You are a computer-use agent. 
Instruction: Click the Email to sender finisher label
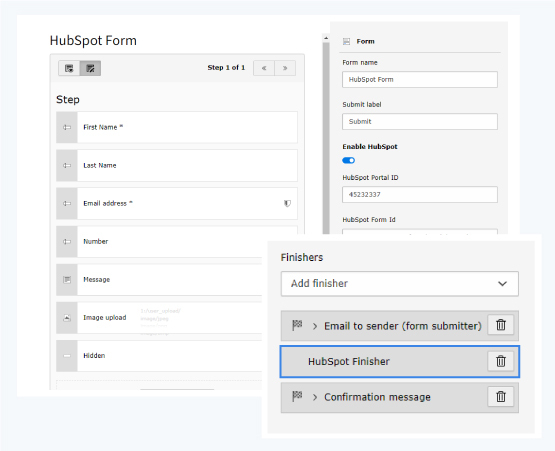coord(403,326)
